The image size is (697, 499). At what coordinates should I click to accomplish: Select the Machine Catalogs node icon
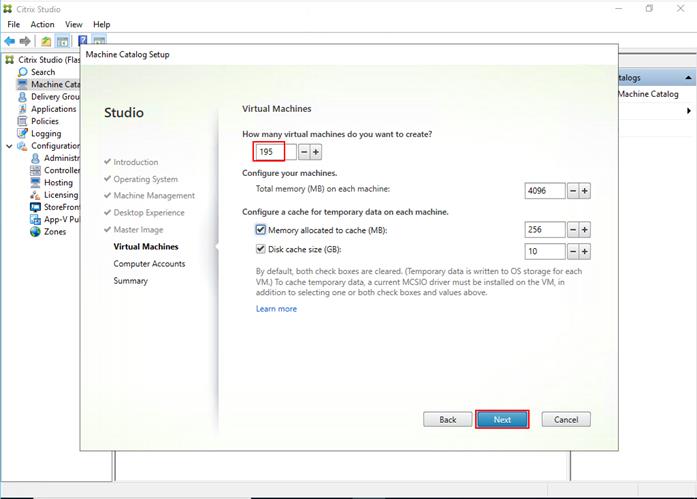pos(22,84)
